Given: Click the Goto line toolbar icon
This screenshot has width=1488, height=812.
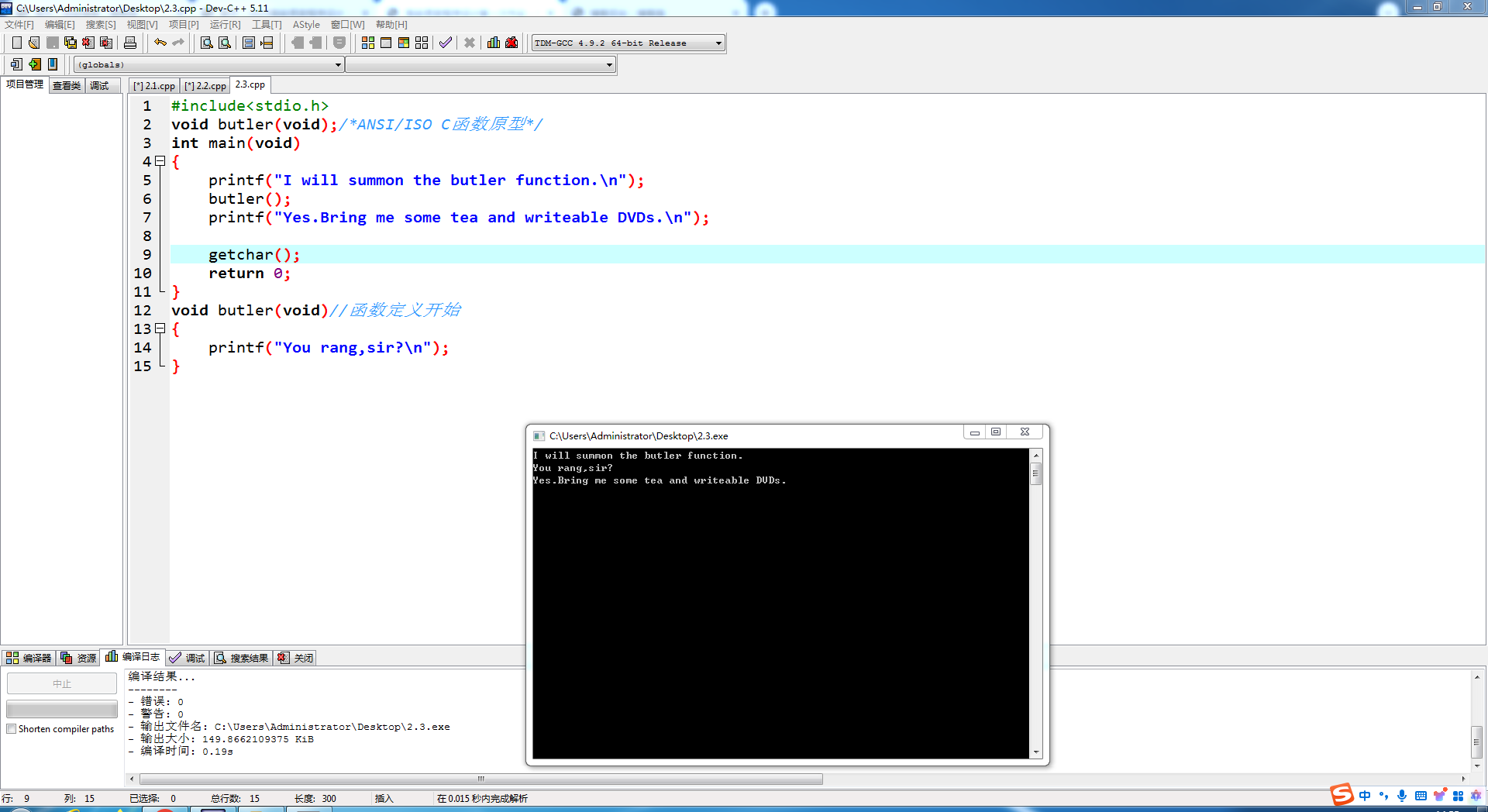Looking at the screenshot, I should [x=267, y=43].
